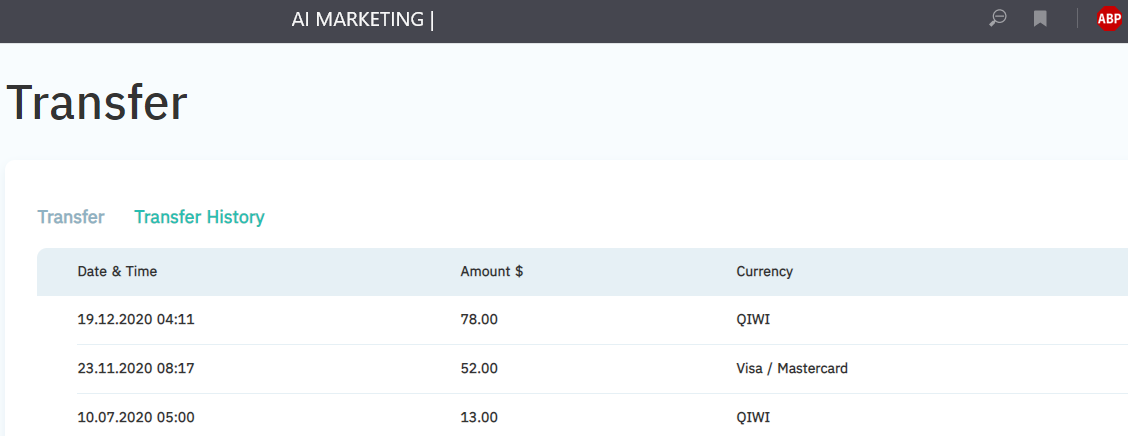Click the zoom out magnifier icon
The height and width of the screenshot is (436, 1128).
tap(997, 18)
